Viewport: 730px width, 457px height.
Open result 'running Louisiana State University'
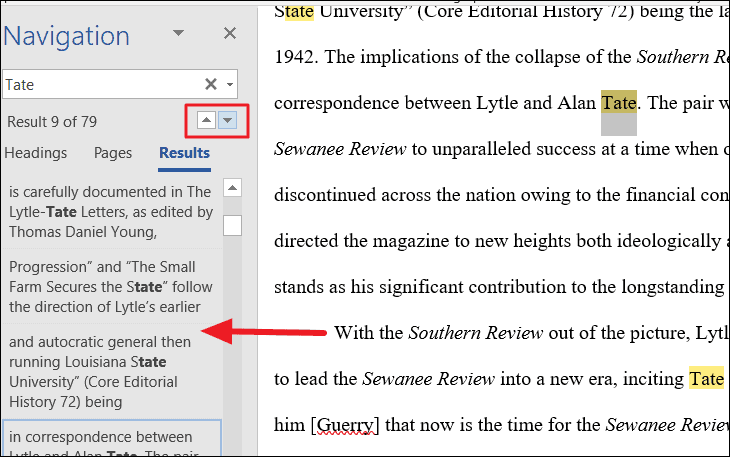coord(111,371)
